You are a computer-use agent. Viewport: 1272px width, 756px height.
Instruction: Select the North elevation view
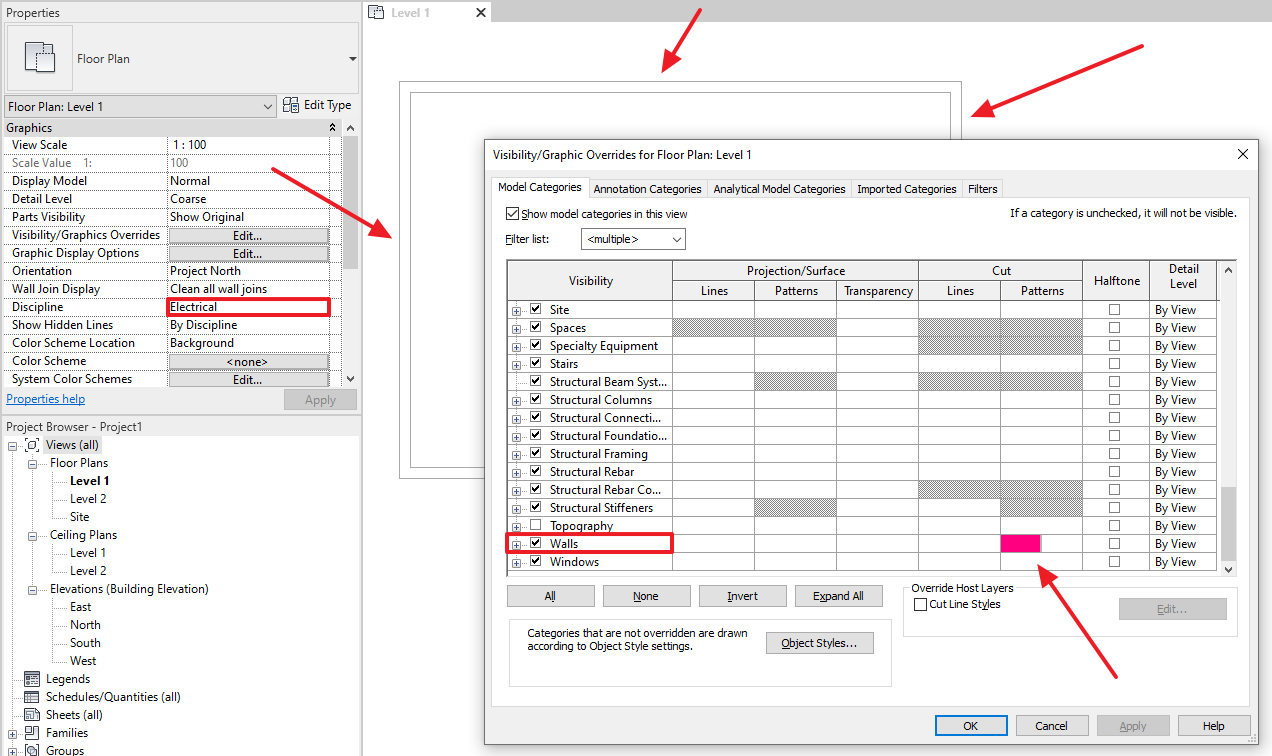(x=85, y=625)
